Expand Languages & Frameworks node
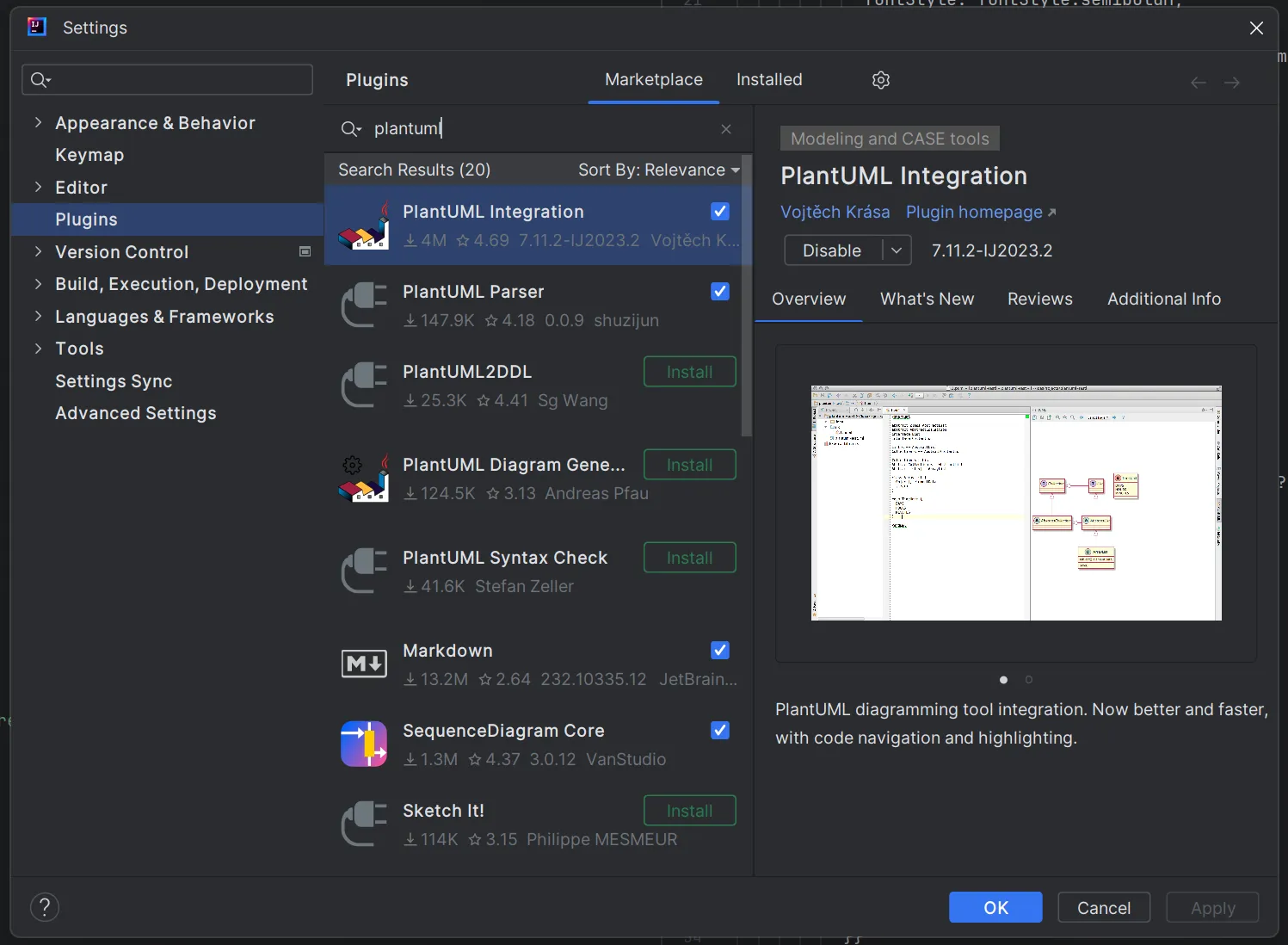The height and width of the screenshot is (945, 1288). point(38,316)
